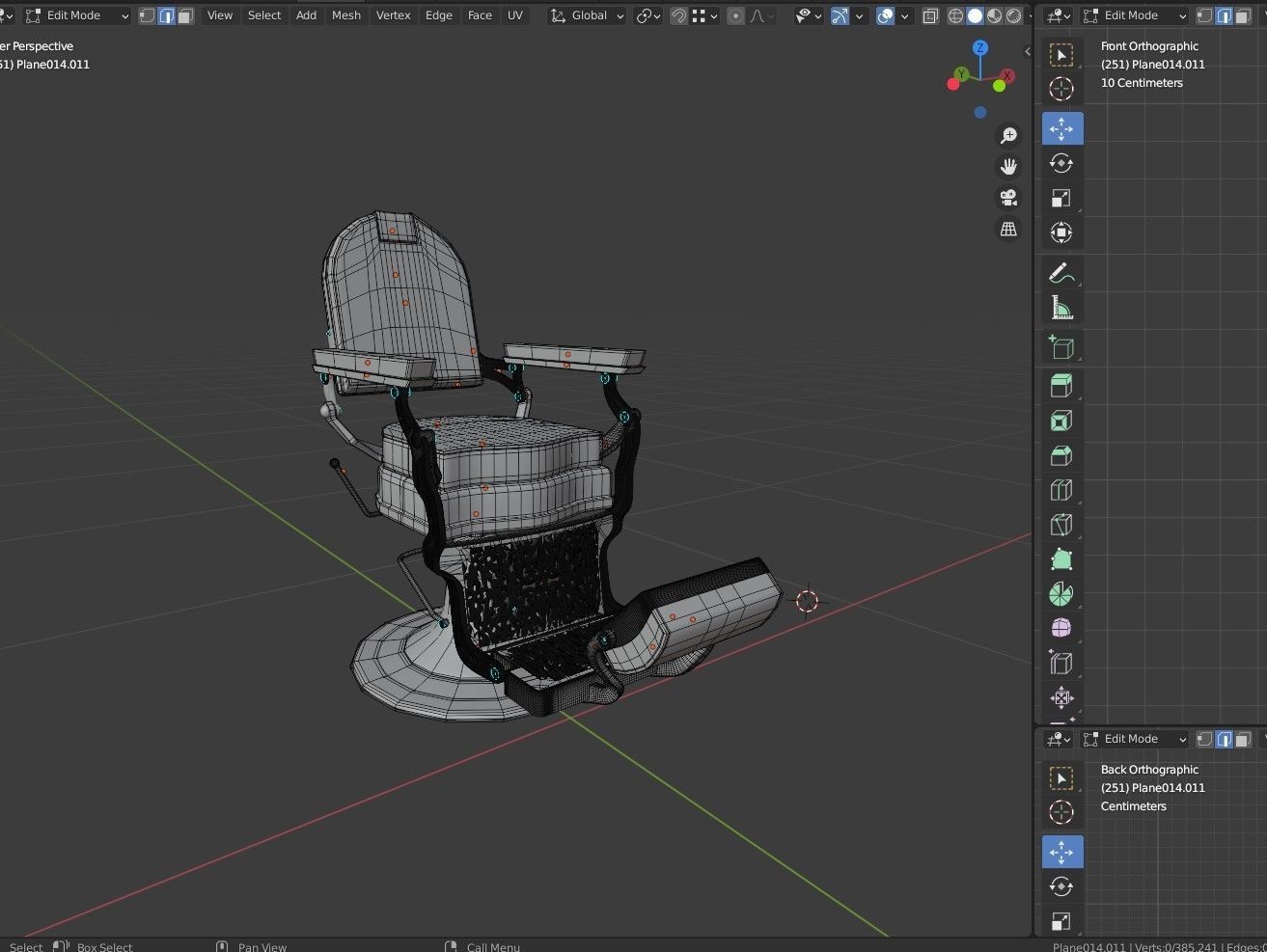Open the Edge menu

[439, 15]
